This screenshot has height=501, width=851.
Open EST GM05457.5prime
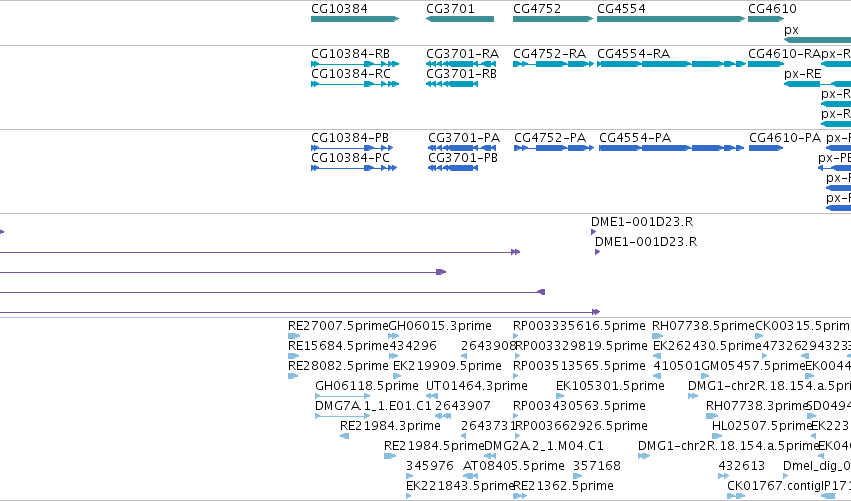pyautogui.click(x=753, y=366)
